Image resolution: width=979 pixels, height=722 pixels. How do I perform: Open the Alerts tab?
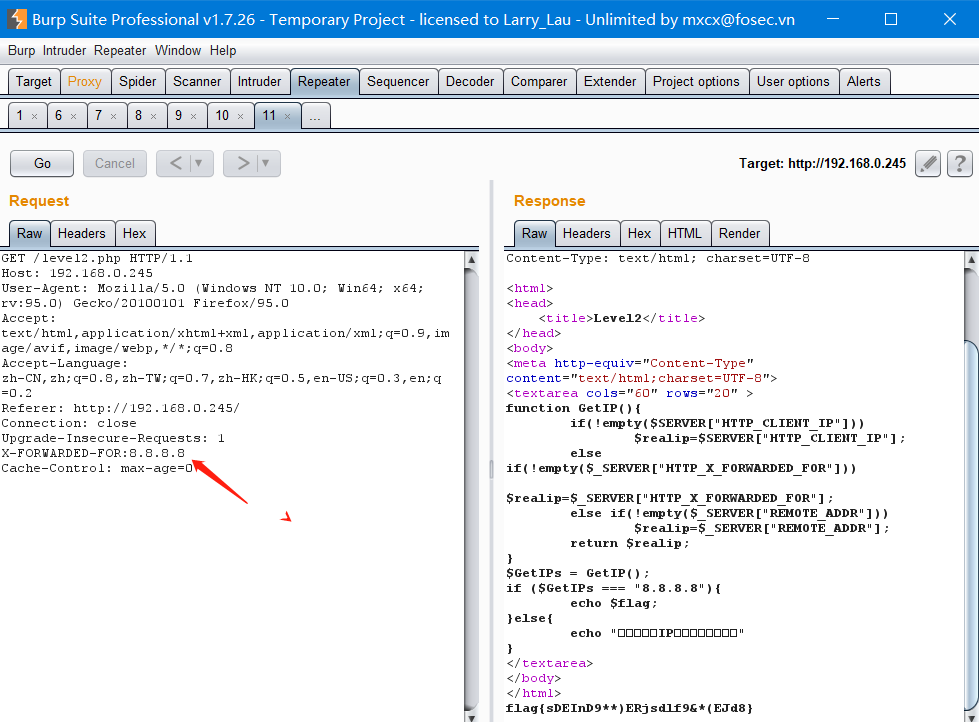(863, 82)
